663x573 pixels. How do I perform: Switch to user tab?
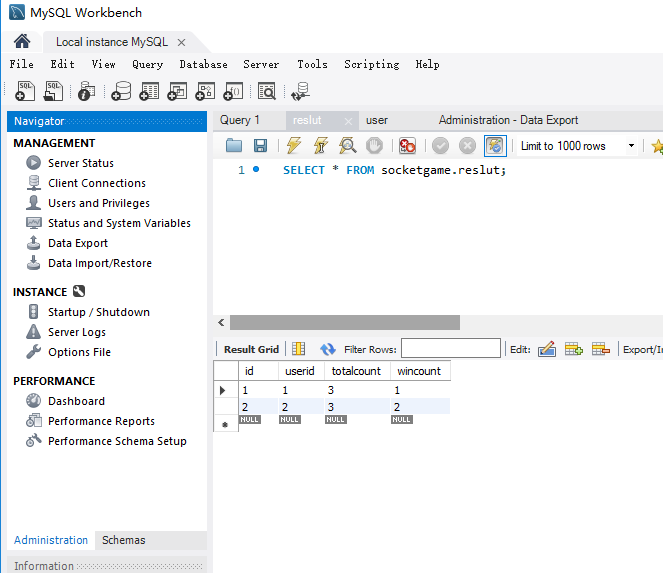377,120
